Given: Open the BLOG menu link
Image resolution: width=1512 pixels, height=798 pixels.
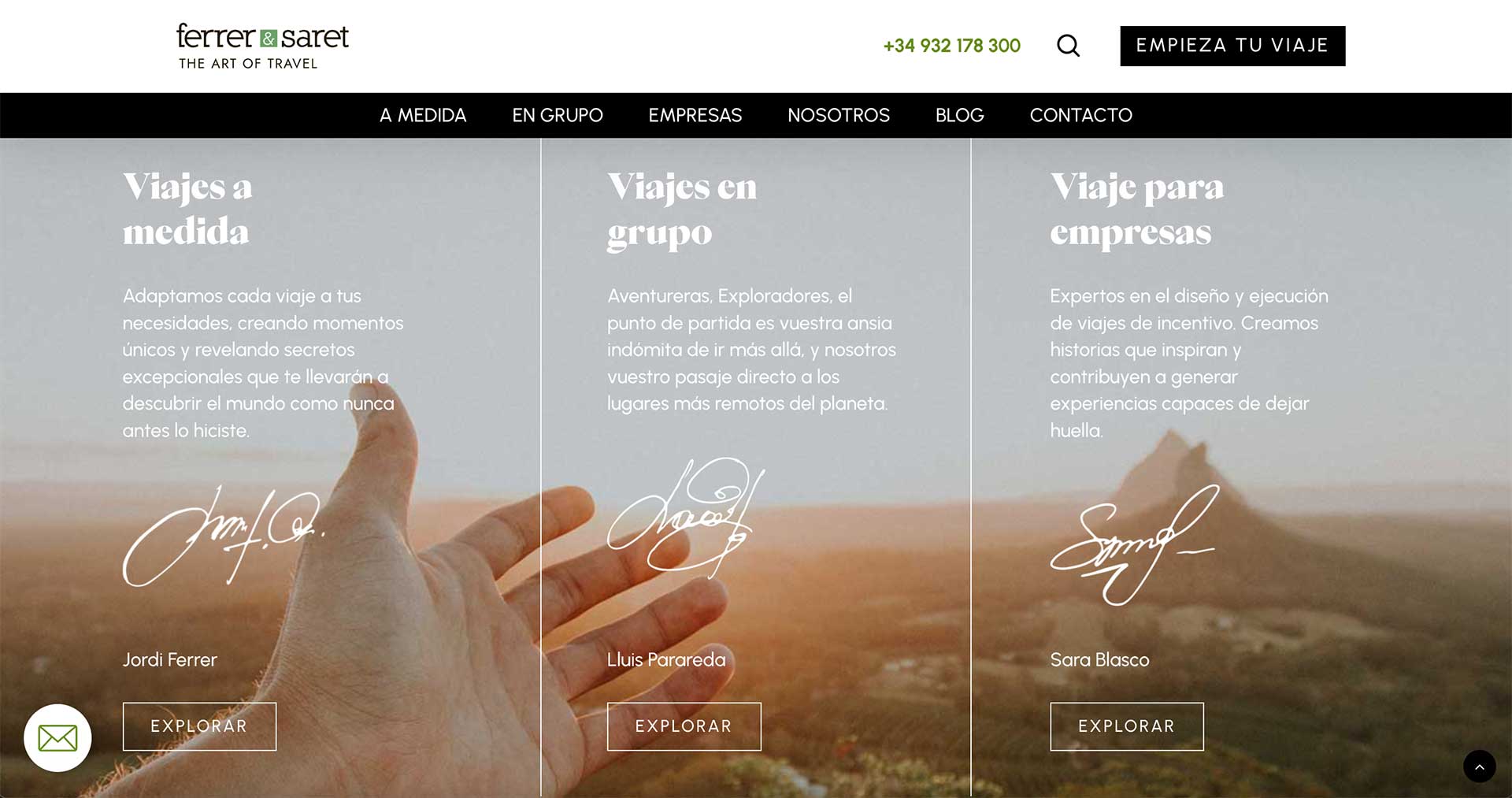Looking at the screenshot, I should tap(960, 115).
